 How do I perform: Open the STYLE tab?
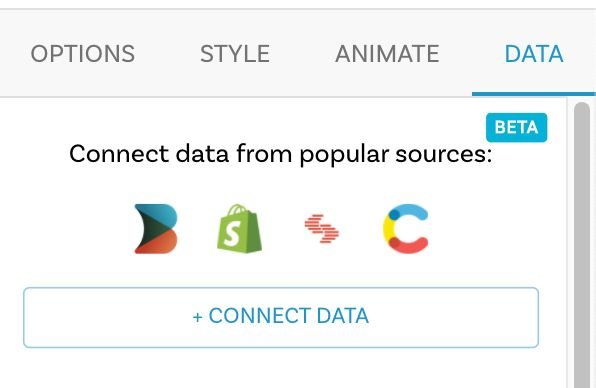(x=235, y=54)
